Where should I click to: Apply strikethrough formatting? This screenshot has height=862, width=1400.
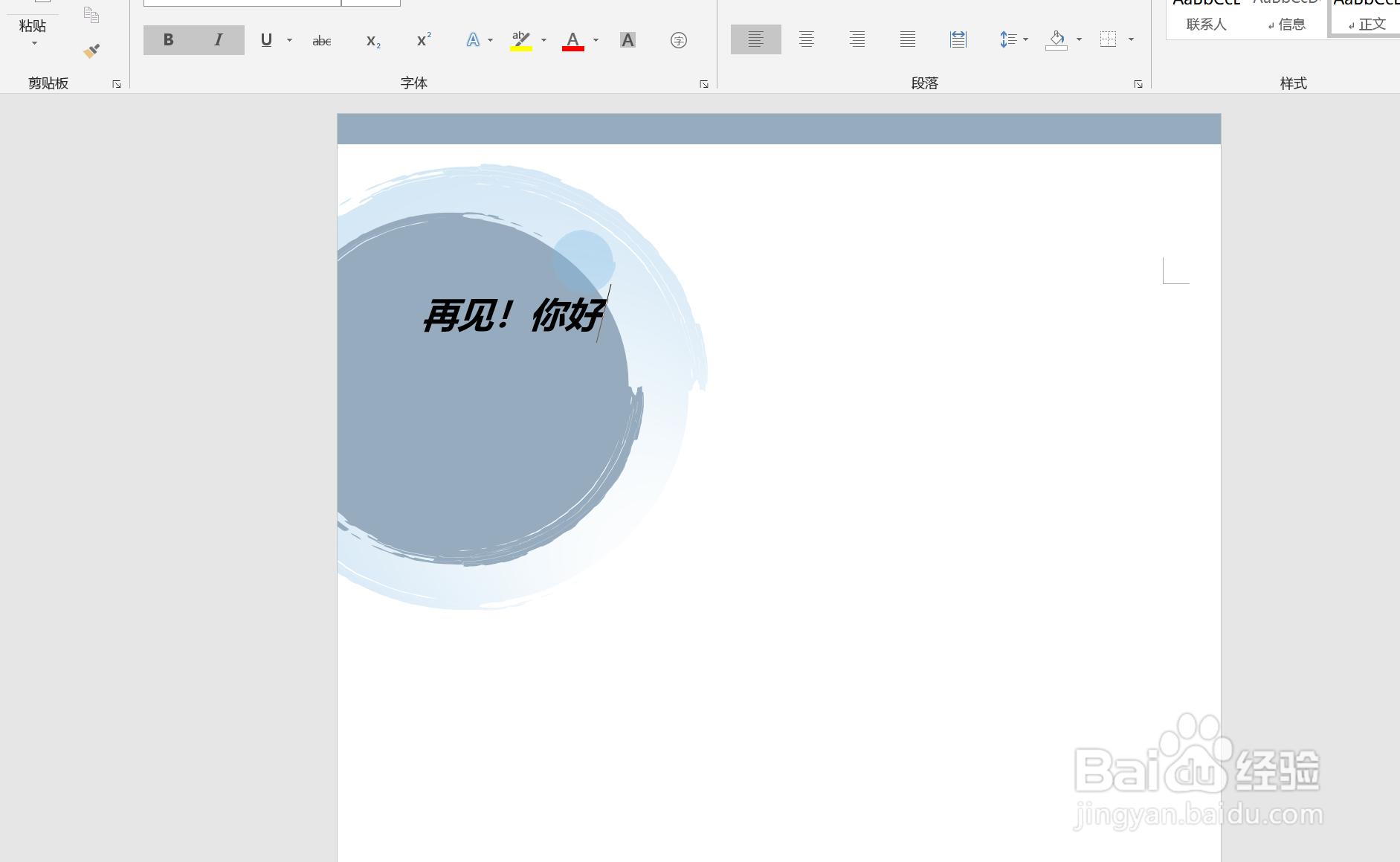pyautogui.click(x=322, y=39)
